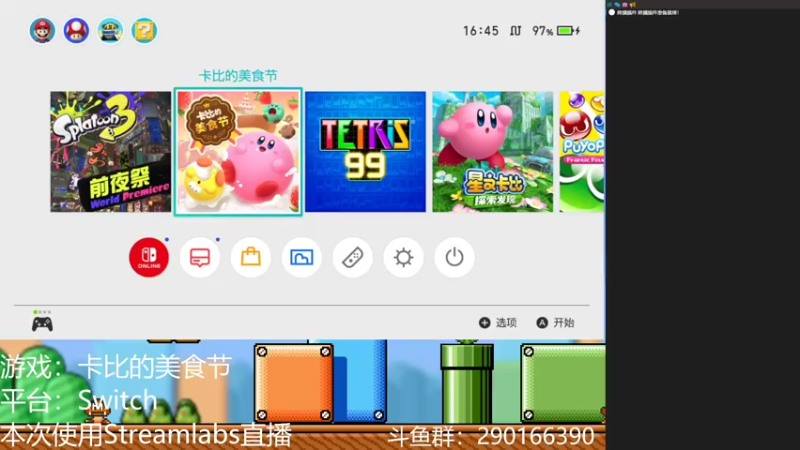The width and height of the screenshot is (800, 450).
Task: Launch the Tetris 99 game tile
Action: click(365, 152)
